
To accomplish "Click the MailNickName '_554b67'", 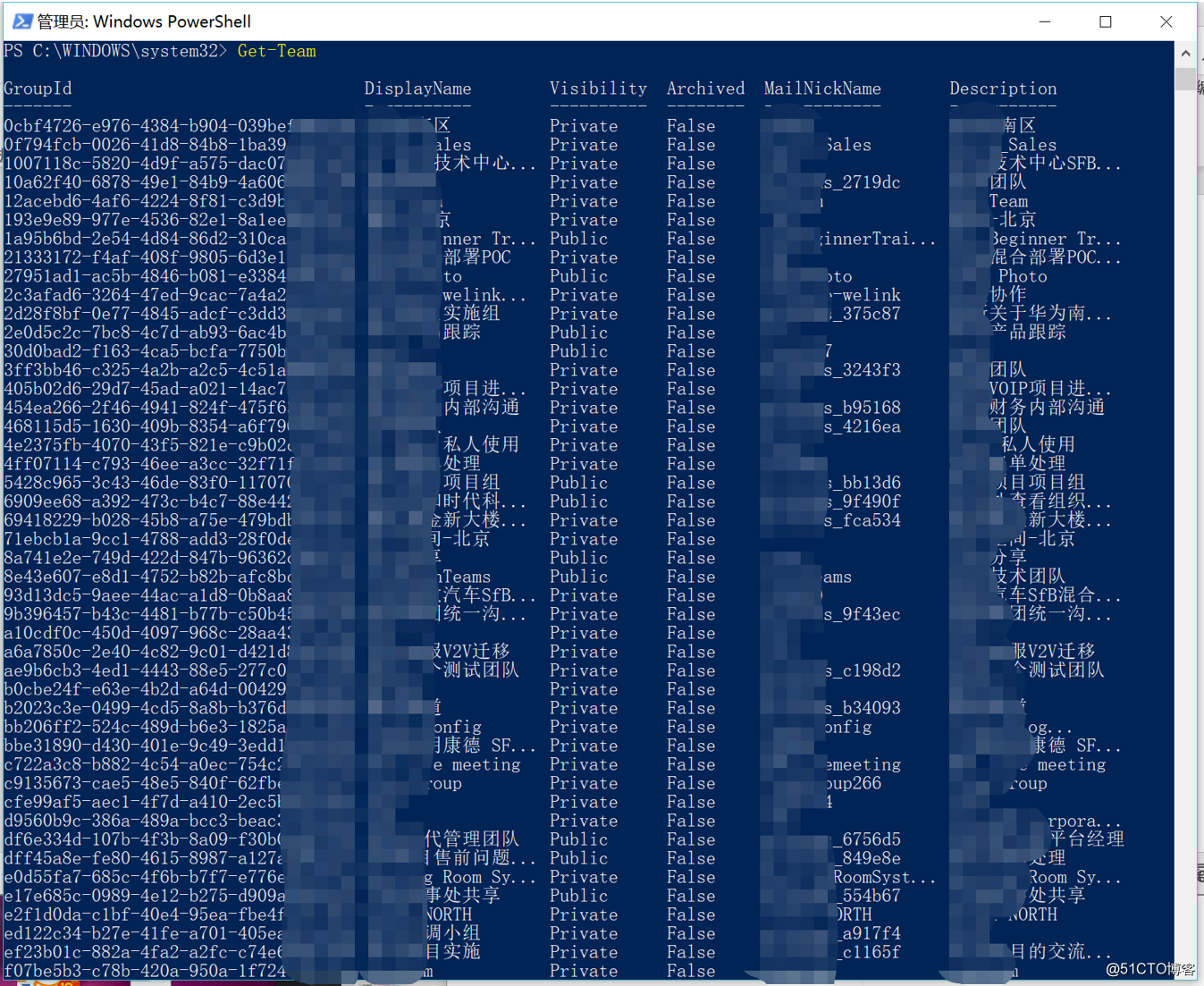I will coord(866,896).
